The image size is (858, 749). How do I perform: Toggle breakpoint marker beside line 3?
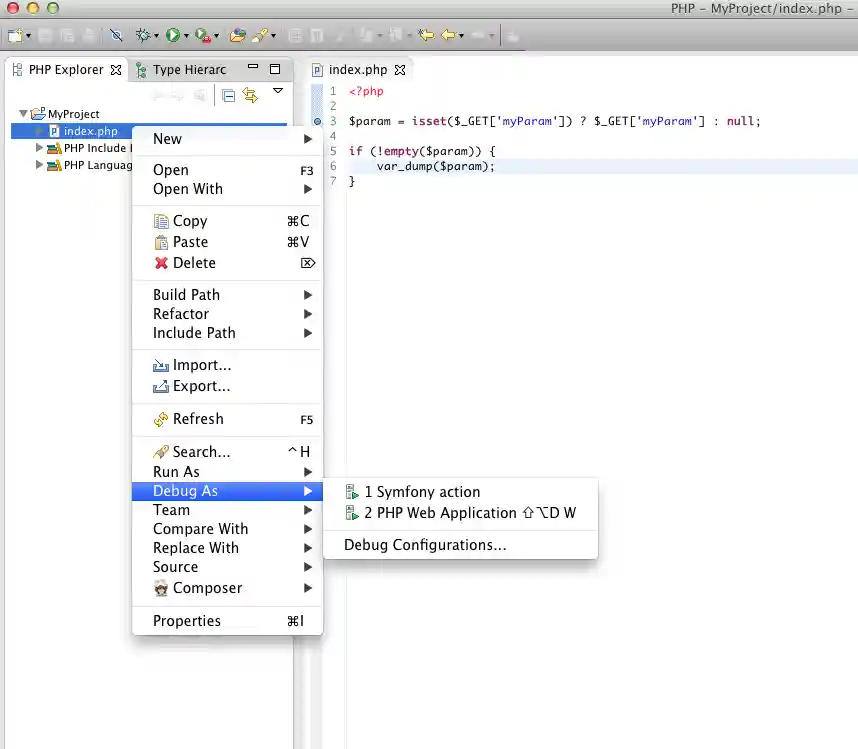318,121
